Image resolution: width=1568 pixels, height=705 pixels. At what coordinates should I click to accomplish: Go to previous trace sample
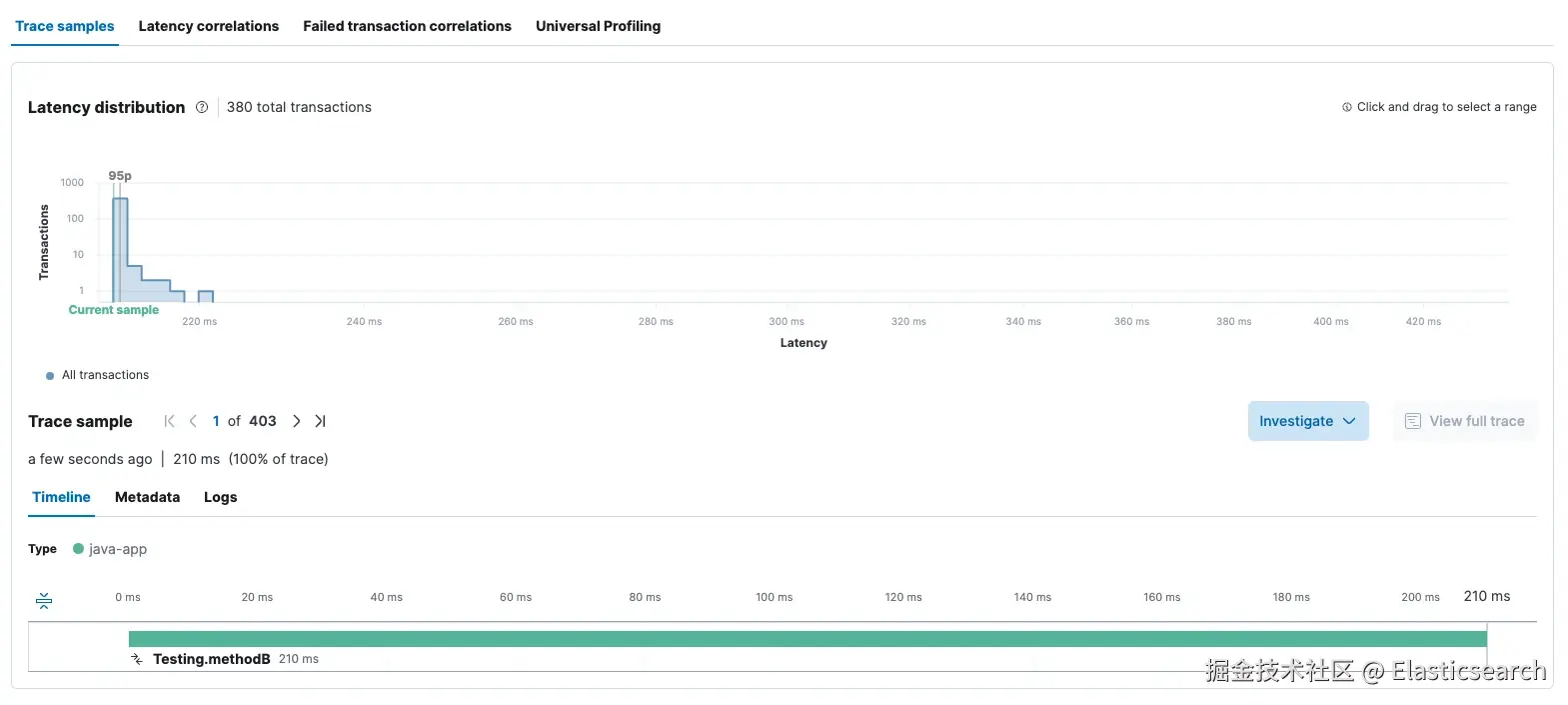193,421
